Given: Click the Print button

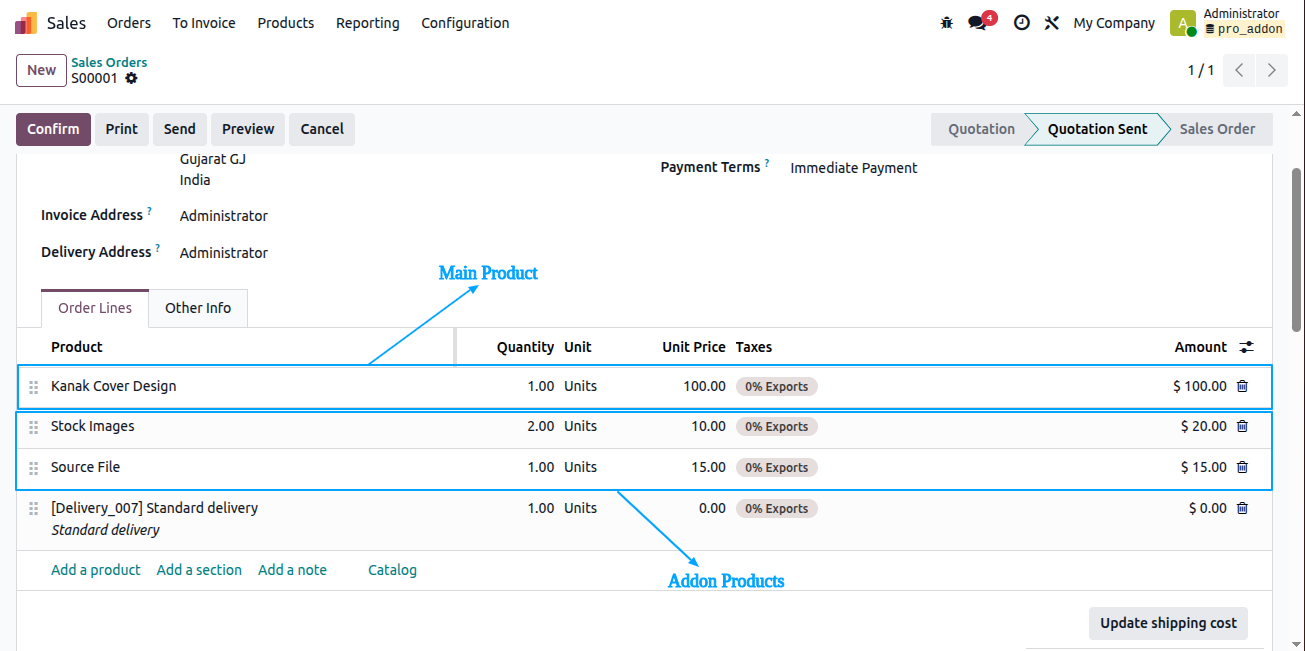Looking at the screenshot, I should [x=122, y=129].
